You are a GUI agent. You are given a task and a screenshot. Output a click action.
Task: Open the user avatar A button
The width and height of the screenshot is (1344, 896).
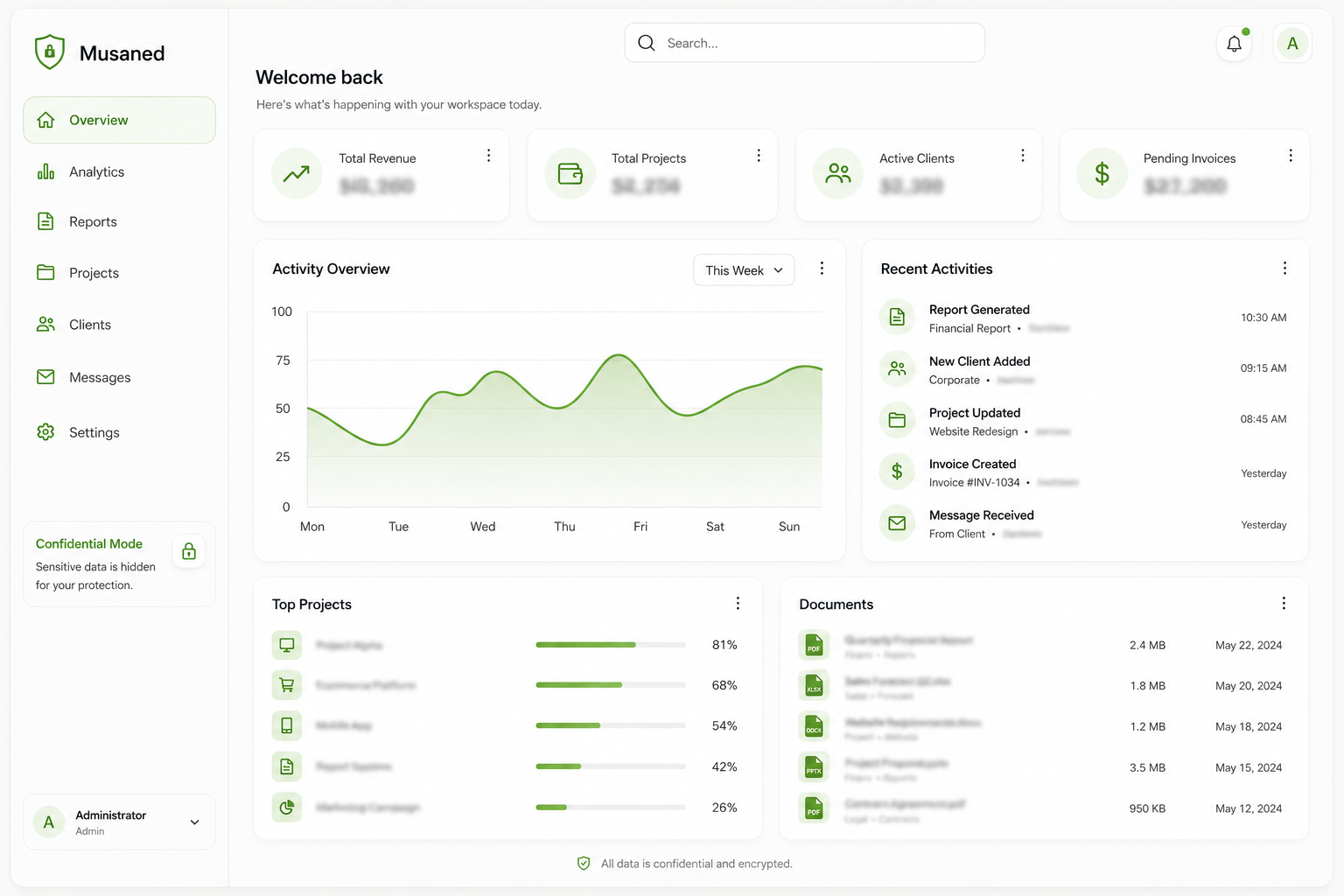pyautogui.click(x=1292, y=43)
